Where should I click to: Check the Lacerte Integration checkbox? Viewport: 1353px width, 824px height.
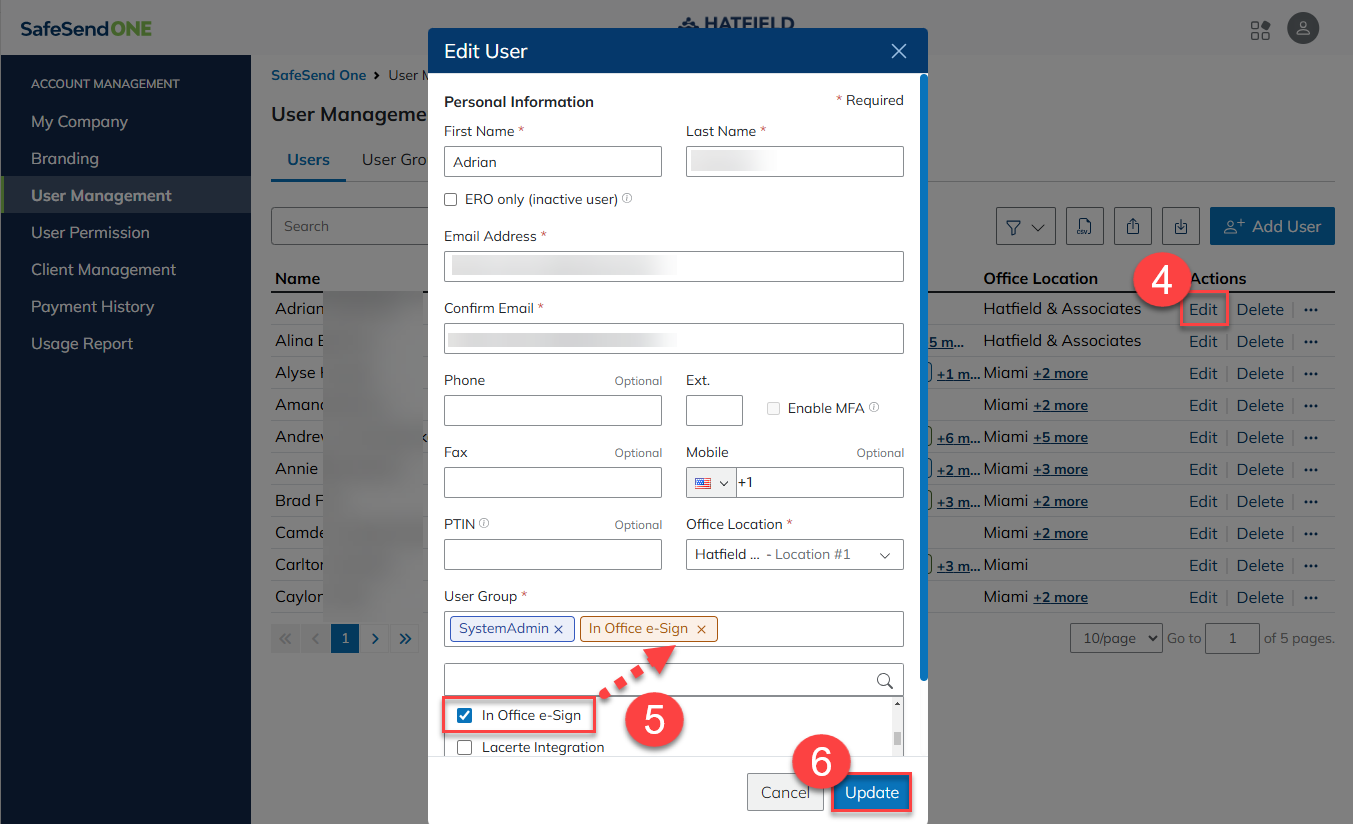[x=464, y=748]
